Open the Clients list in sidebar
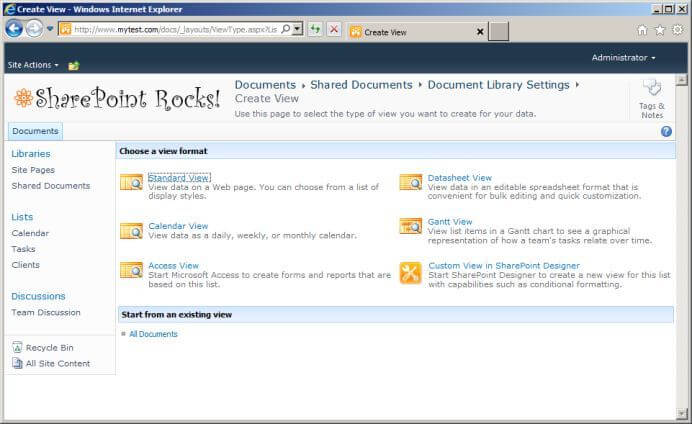692x424 pixels. click(26, 265)
